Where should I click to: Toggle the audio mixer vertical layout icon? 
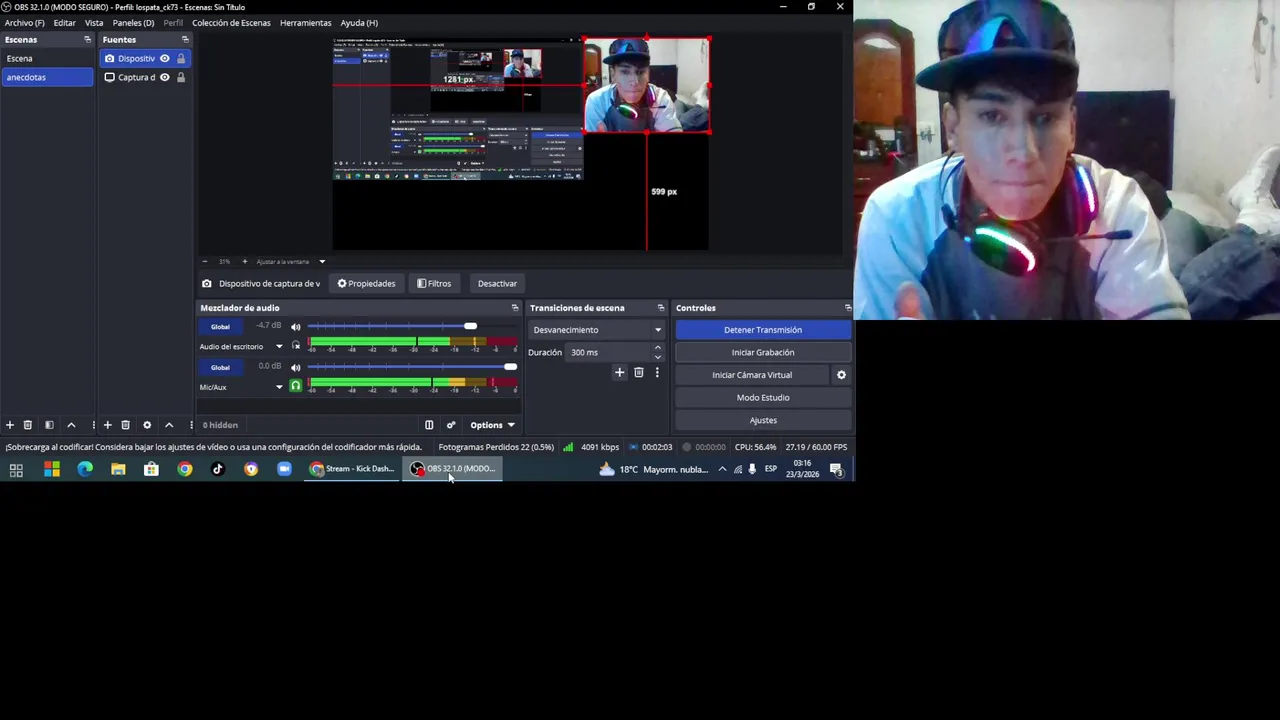(x=429, y=425)
